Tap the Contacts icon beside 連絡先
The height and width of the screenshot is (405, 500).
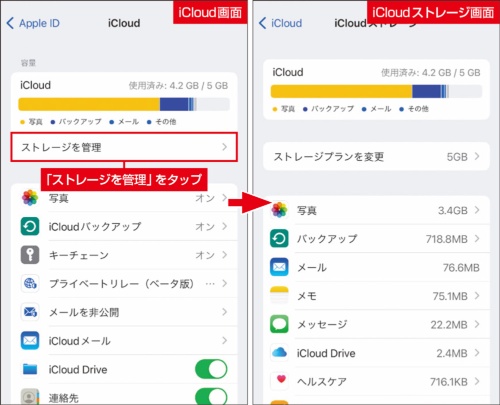tap(30, 397)
